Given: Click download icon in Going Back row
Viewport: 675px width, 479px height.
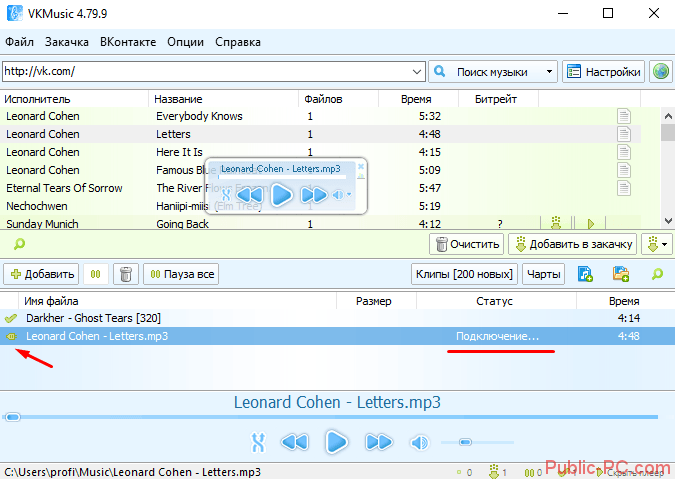Looking at the screenshot, I should pyautogui.click(x=556, y=223).
